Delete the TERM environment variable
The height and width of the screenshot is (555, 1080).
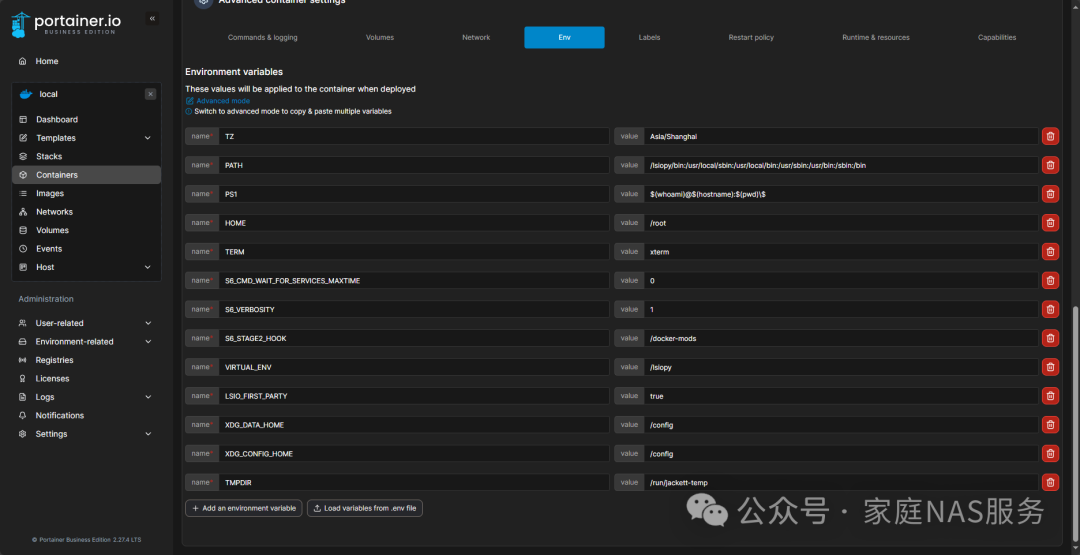(1050, 252)
